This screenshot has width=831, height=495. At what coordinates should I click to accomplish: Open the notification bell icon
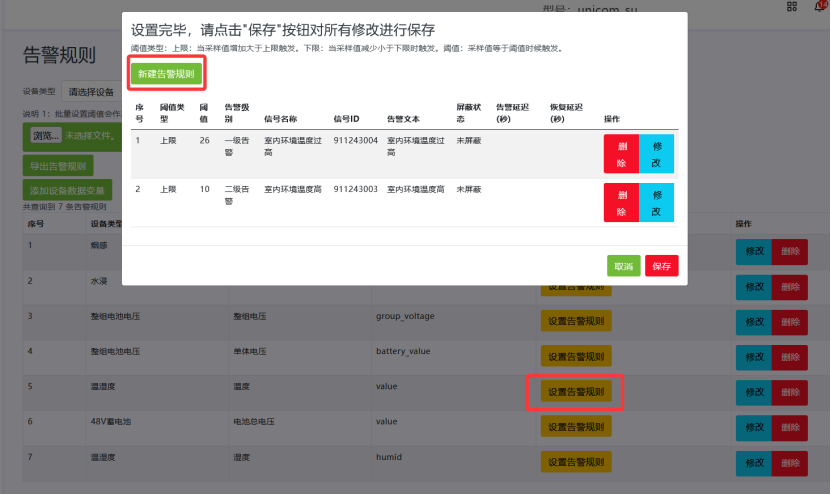[819, 7]
